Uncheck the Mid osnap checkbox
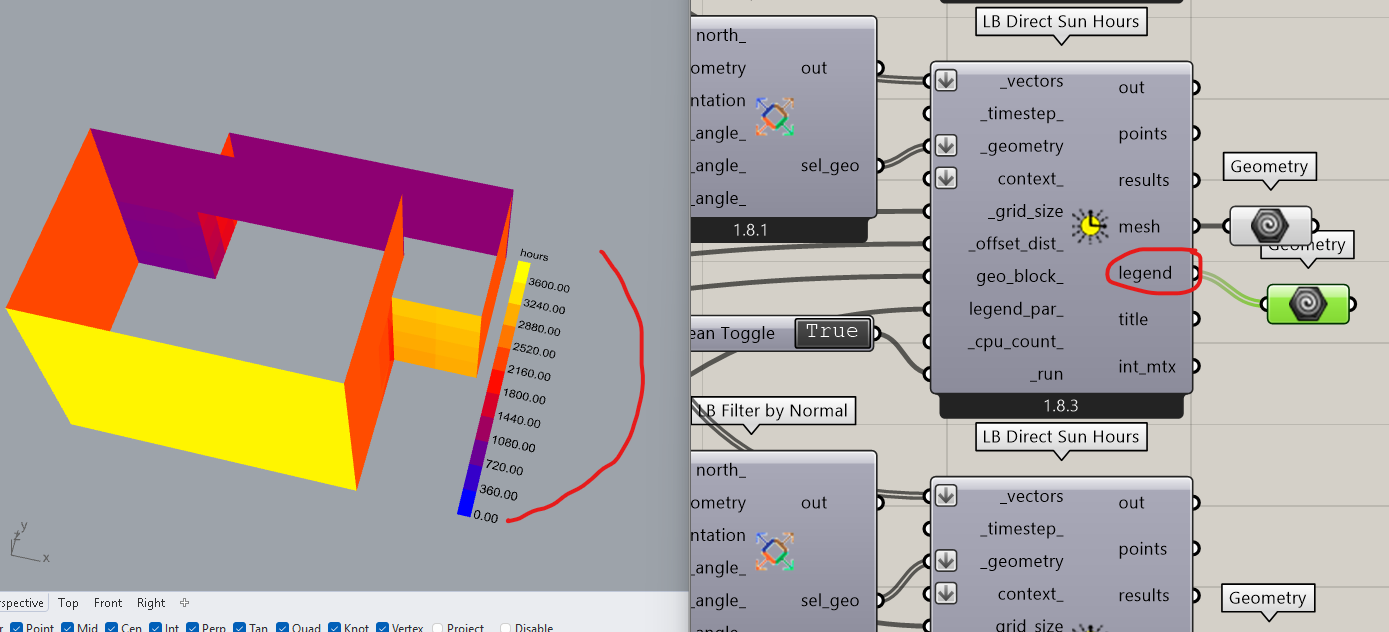This screenshot has height=632, width=1389. tap(68, 628)
